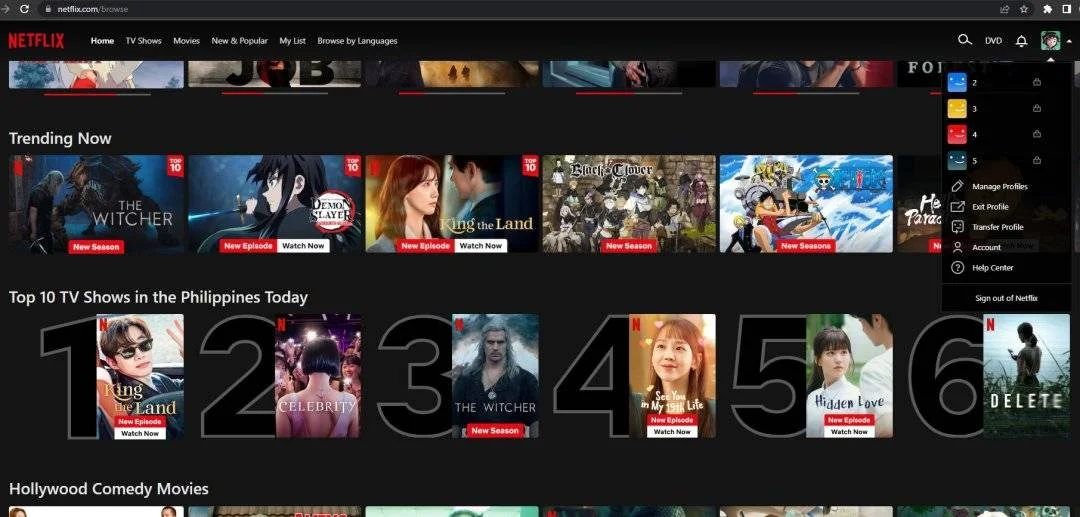Open Demon Slayer trending thumbnail
The image size is (1080, 517).
(274, 204)
